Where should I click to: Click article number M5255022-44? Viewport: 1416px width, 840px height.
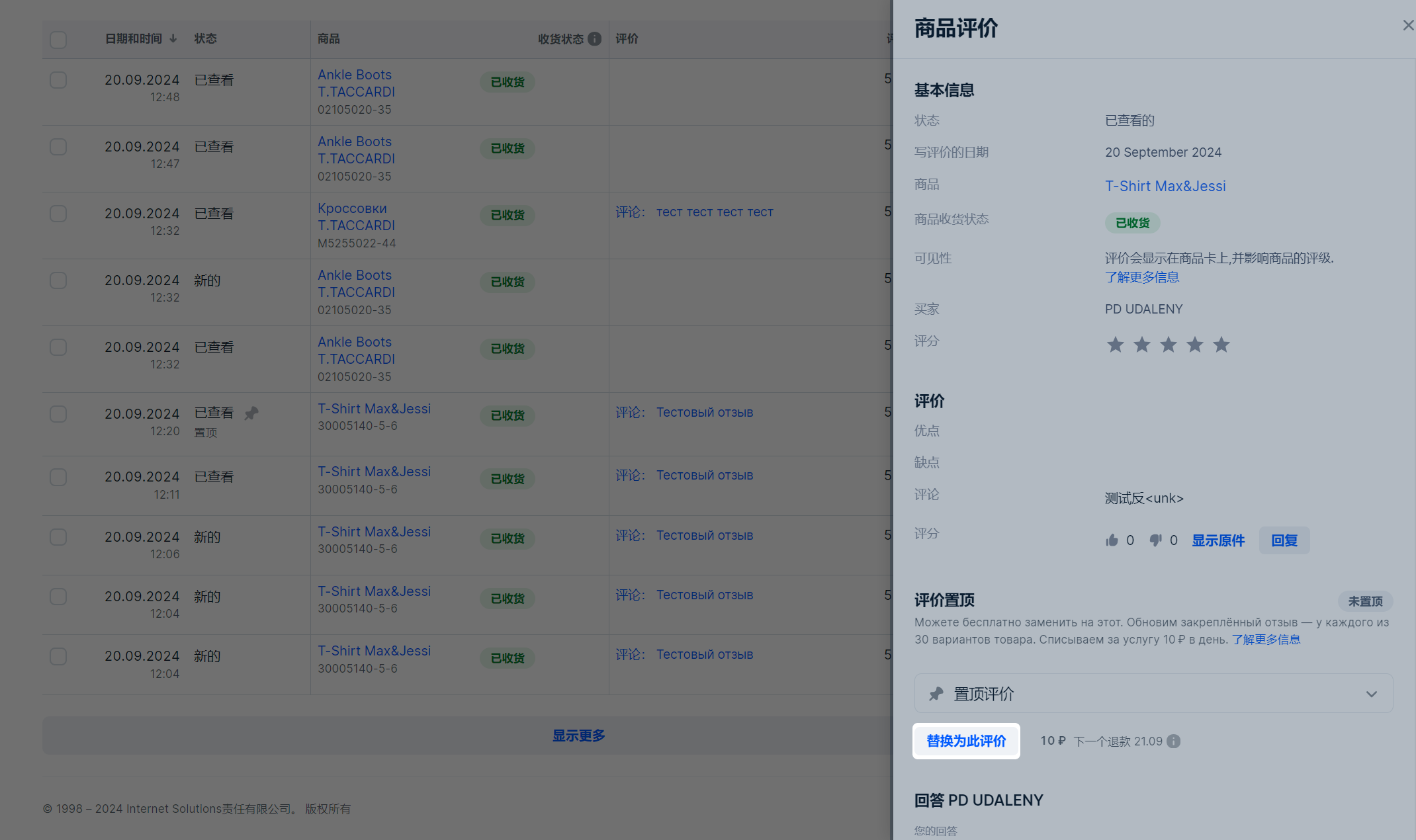coord(357,243)
